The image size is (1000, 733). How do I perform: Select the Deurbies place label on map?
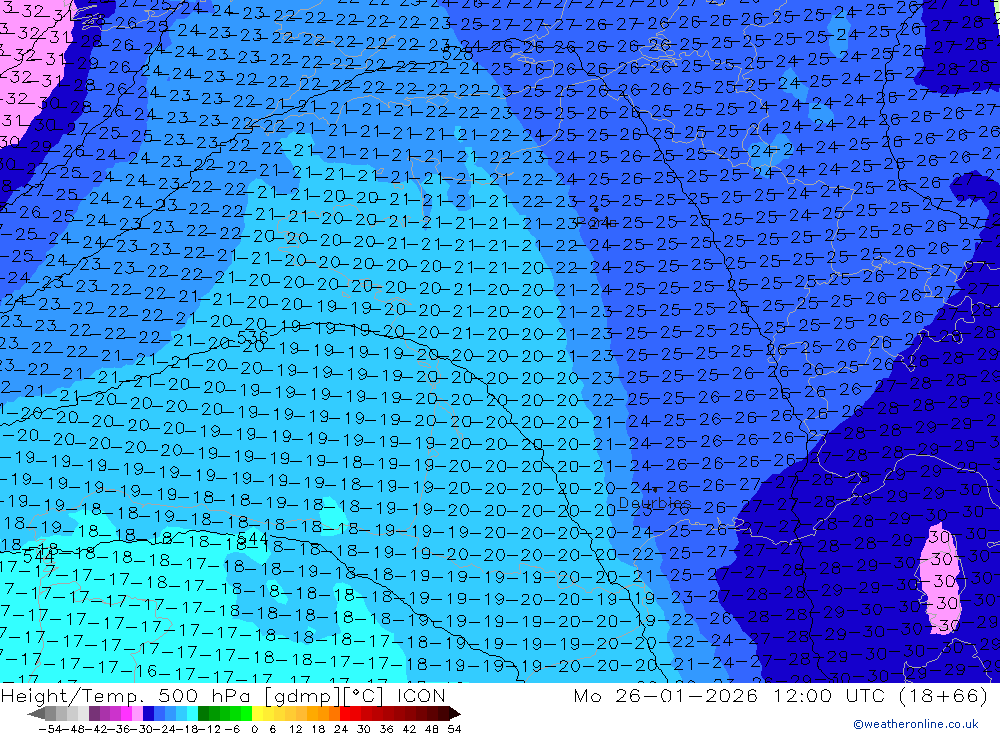(x=654, y=503)
